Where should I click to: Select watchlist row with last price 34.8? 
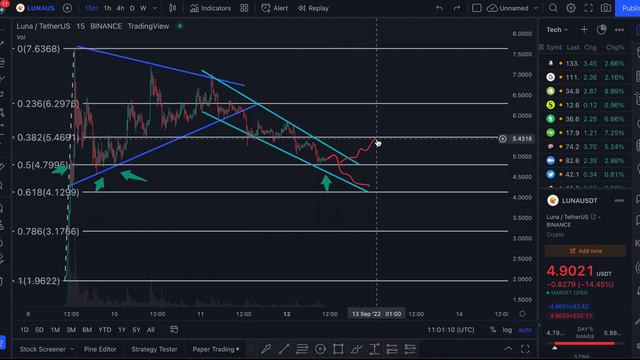point(585,91)
